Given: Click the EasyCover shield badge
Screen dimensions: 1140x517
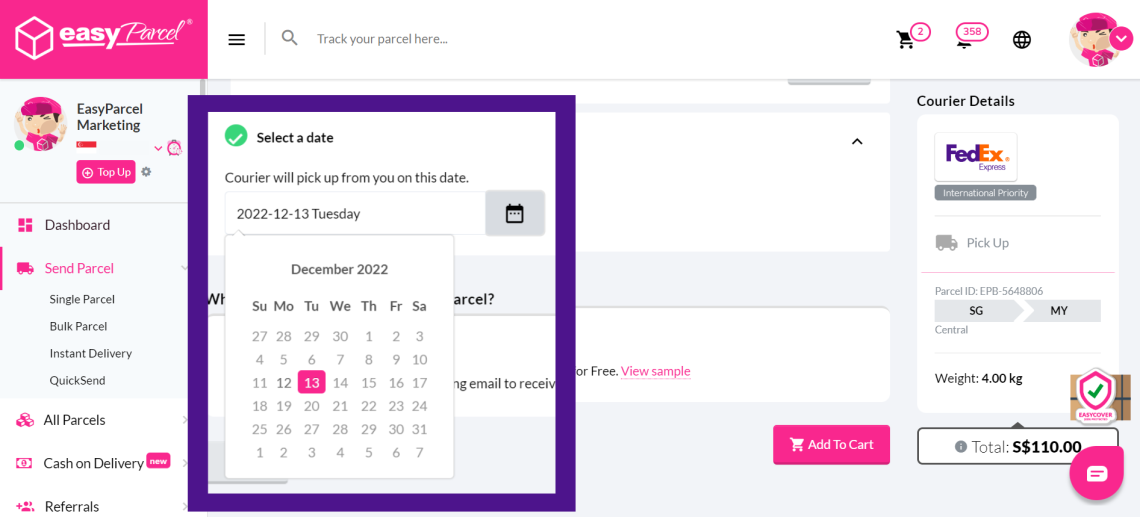Looking at the screenshot, I should (1096, 395).
